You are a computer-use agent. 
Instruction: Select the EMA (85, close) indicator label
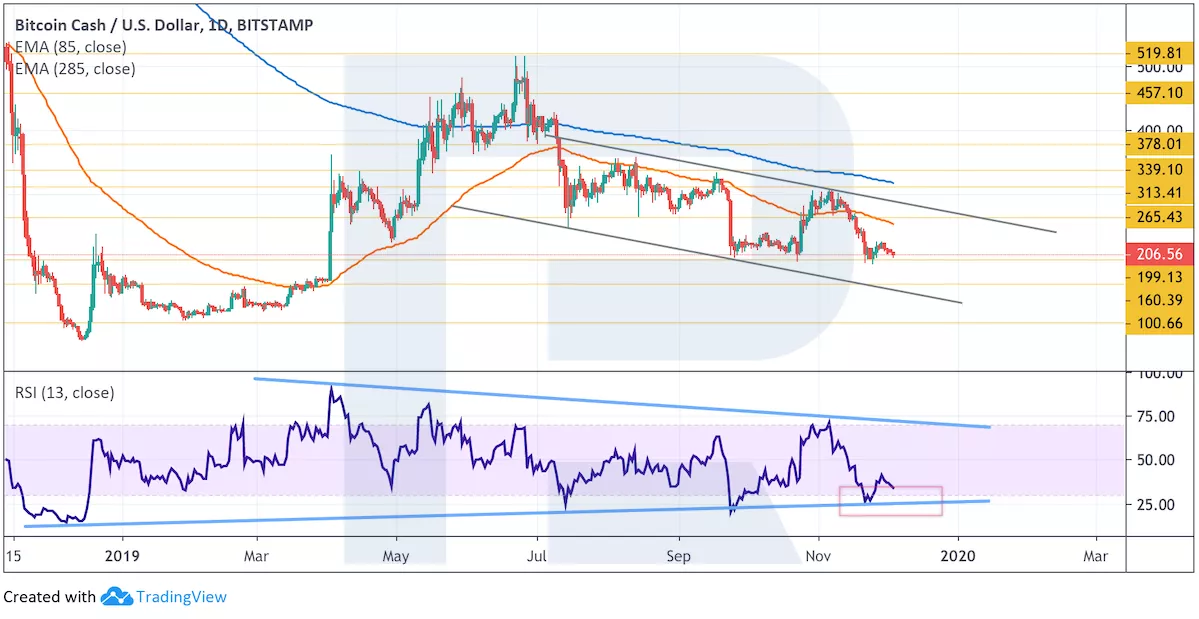70,48
